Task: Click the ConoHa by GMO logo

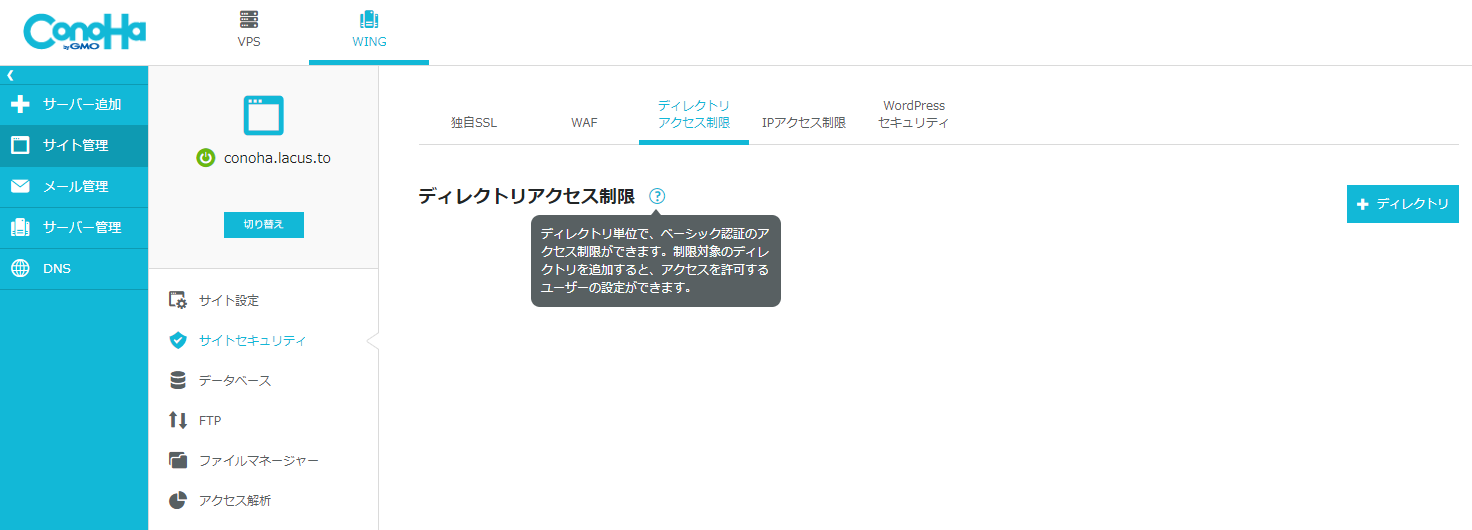Action: coord(85,32)
